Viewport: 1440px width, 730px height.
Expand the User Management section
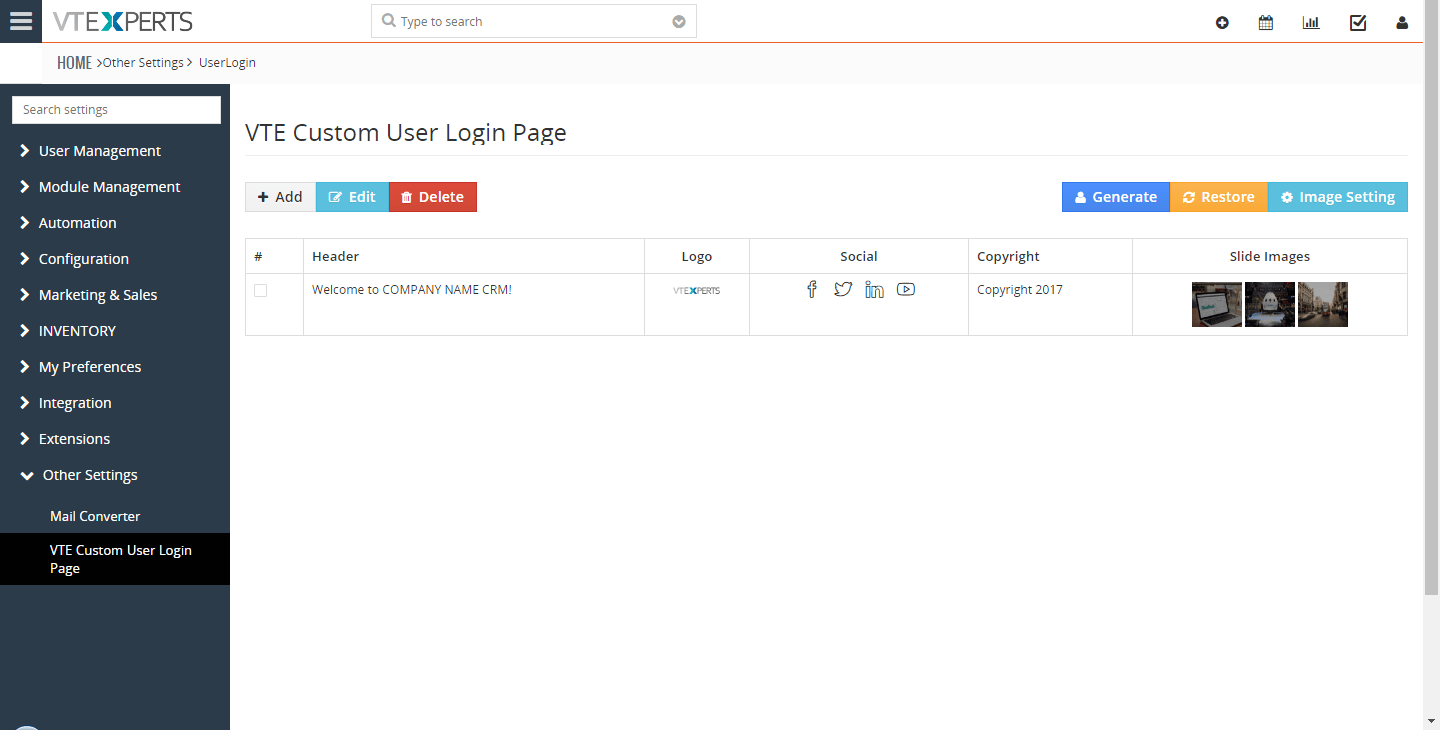click(x=99, y=150)
